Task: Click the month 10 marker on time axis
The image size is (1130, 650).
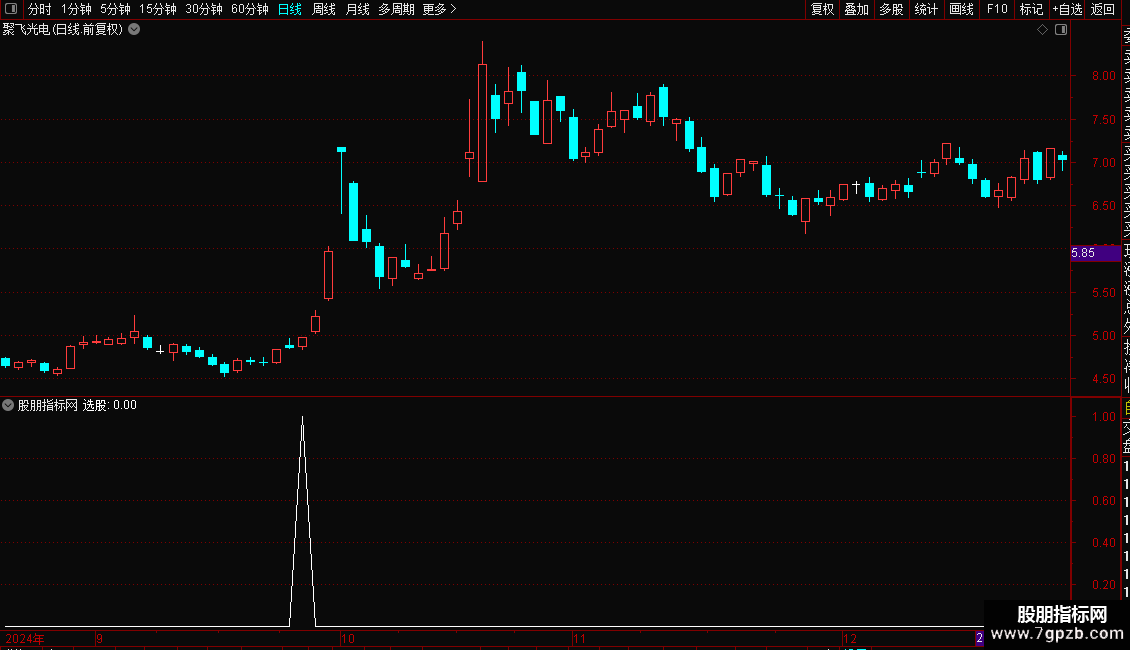Action: 348,638
